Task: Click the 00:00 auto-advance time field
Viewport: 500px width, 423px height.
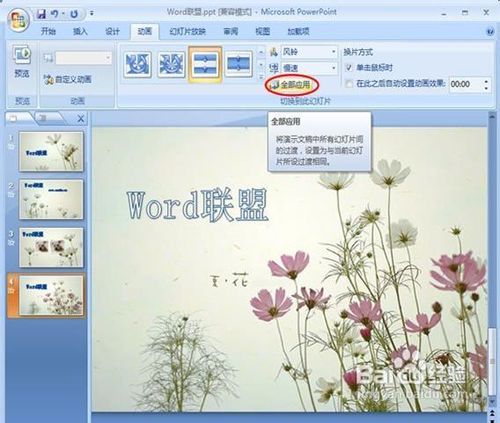Action: click(x=465, y=84)
